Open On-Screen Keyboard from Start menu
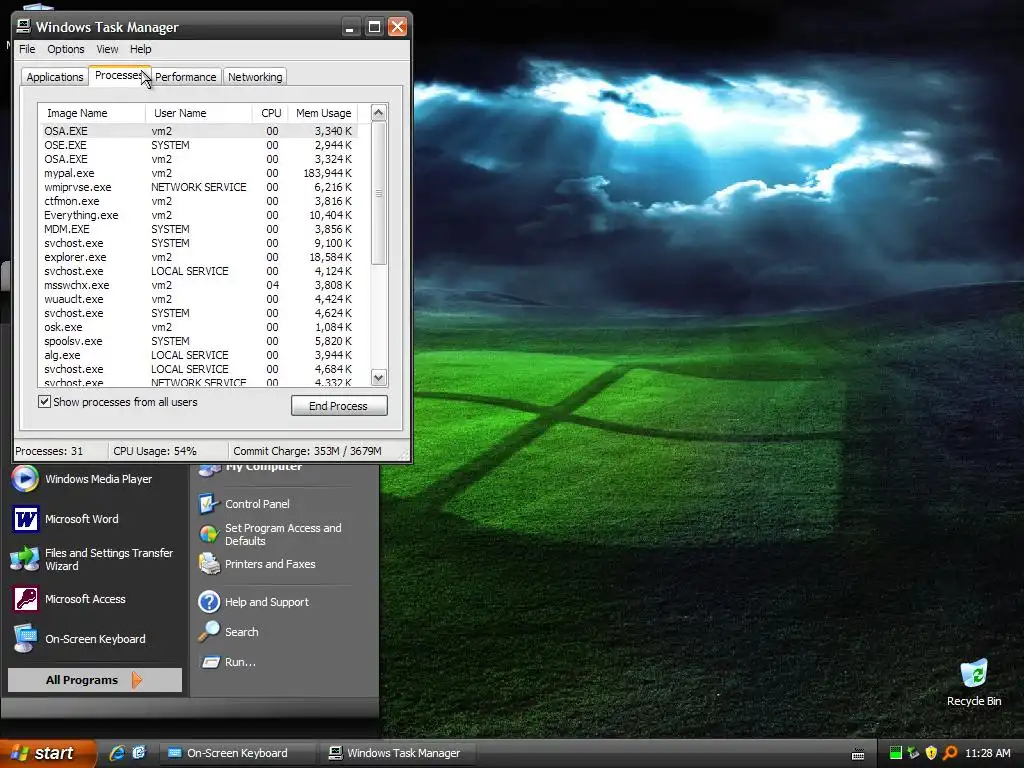This screenshot has height=768, width=1024. (78, 639)
